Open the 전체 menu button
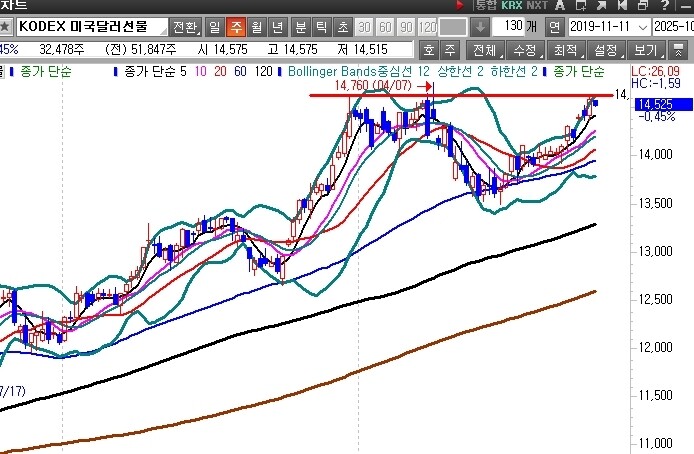 [x=486, y=50]
